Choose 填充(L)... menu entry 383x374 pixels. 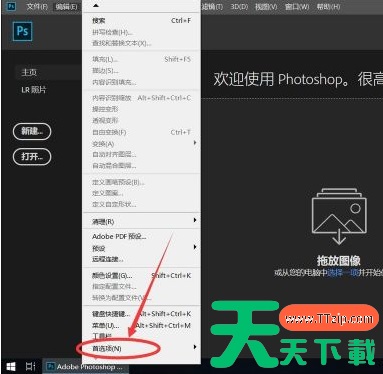coord(141,59)
